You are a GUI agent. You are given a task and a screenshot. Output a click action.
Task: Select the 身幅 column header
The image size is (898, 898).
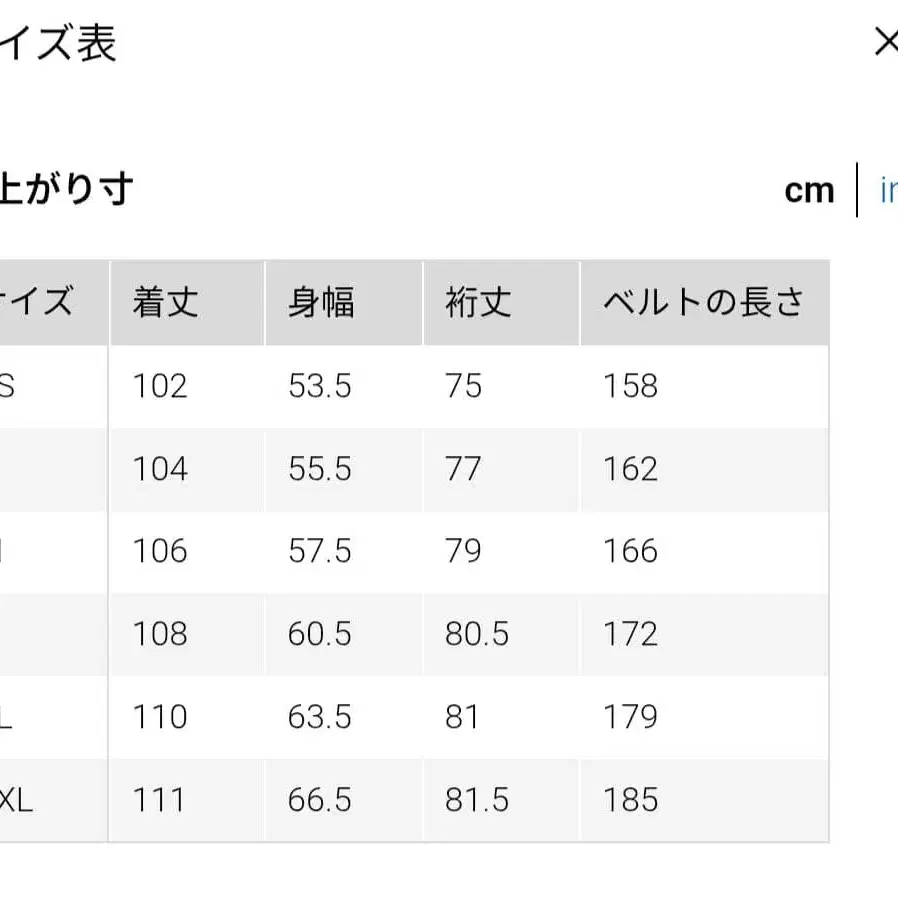(x=324, y=303)
